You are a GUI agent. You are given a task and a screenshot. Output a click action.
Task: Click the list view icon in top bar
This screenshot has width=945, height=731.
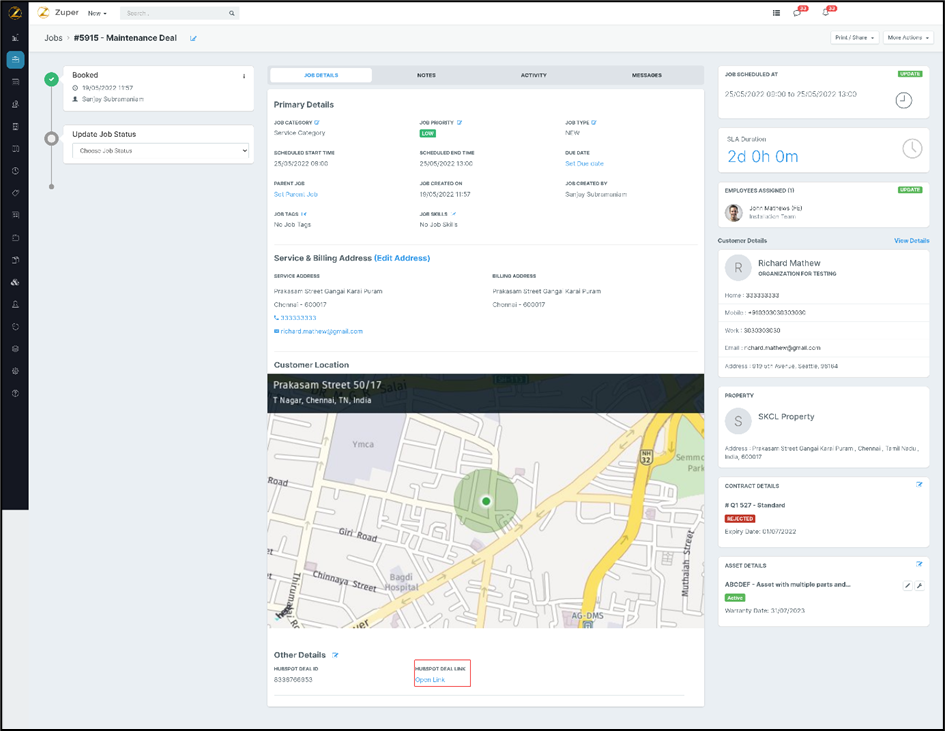click(776, 13)
